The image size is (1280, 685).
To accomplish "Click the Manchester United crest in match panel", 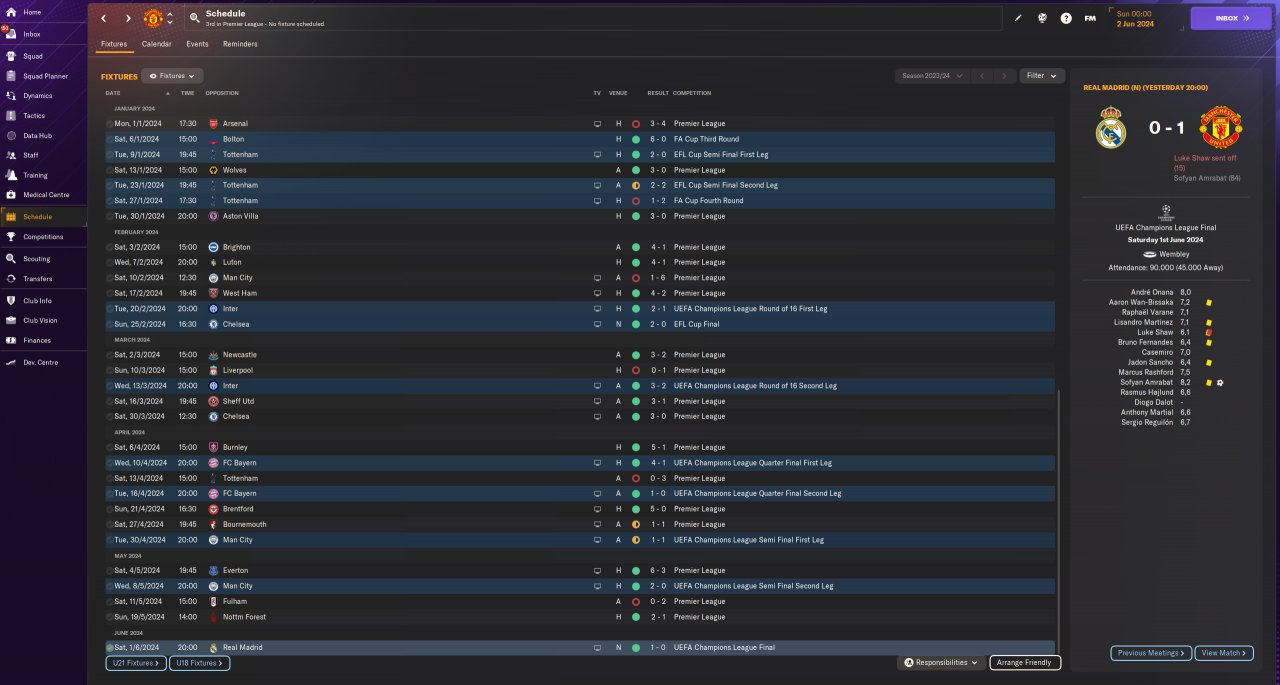I will coord(1220,128).
